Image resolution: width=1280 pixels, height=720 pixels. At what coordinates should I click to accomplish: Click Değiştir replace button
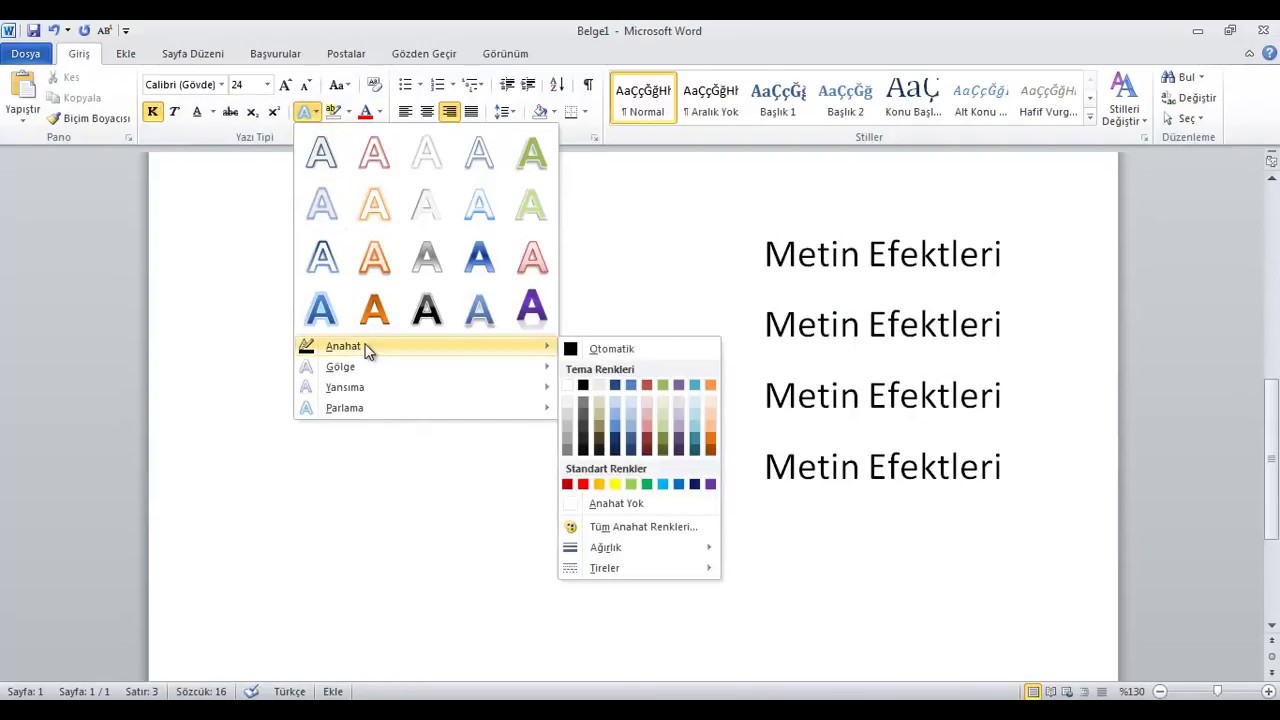tap(1188, 98)
